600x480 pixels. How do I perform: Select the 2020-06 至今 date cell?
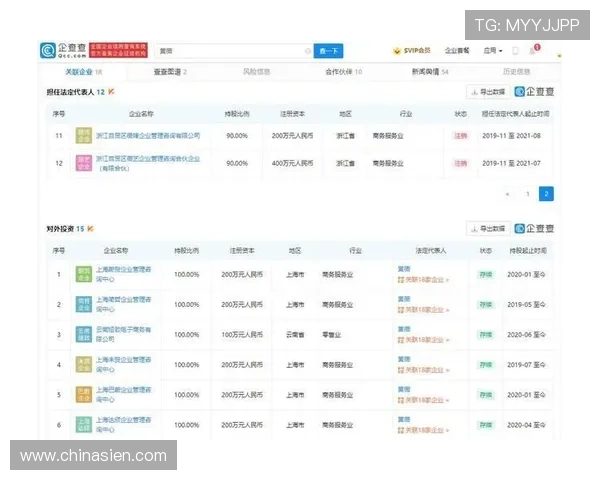pos(526,335)
